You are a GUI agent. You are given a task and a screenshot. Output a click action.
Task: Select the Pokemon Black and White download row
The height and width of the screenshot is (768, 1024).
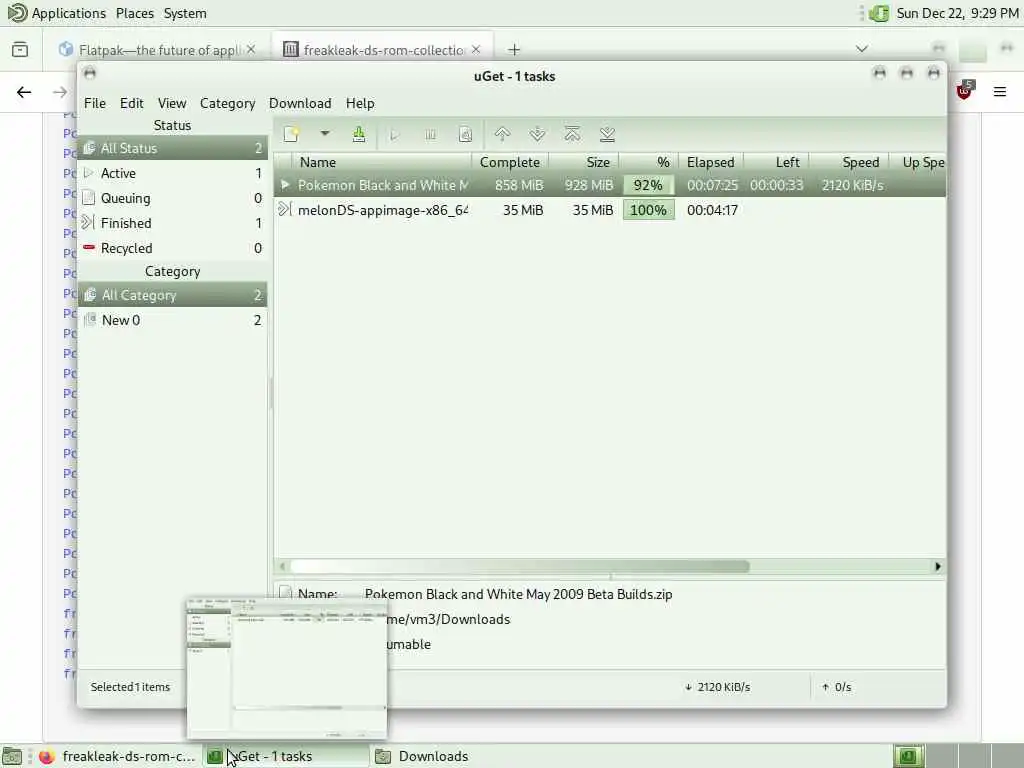pos(610,185)
